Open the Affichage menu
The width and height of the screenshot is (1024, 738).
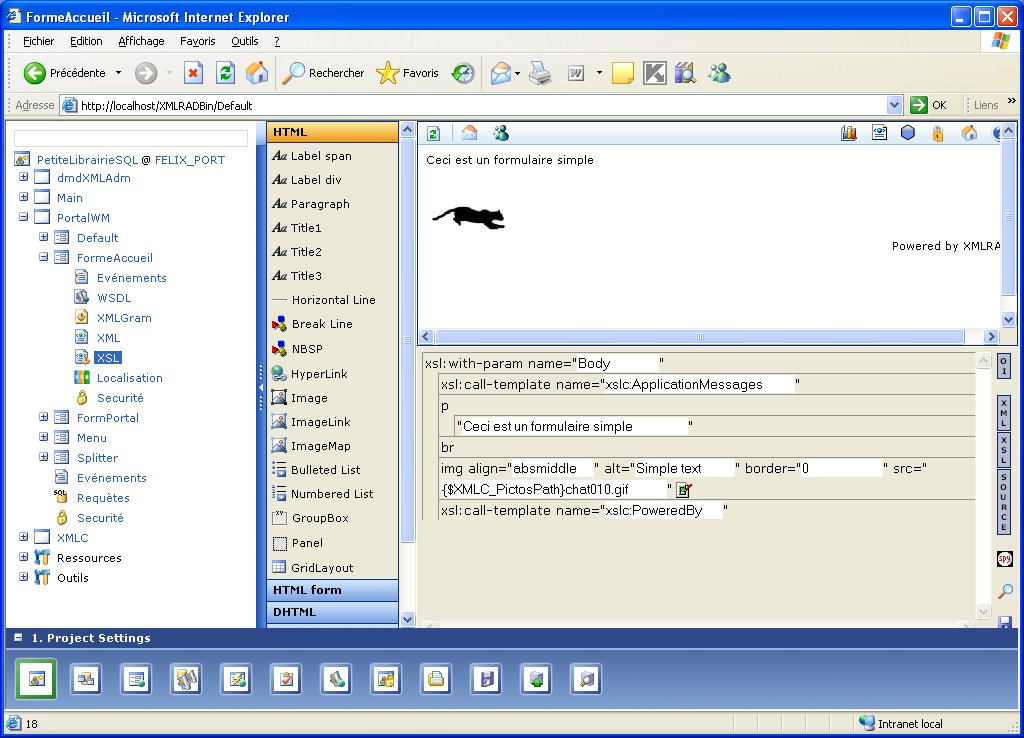[x=141, y=41]
